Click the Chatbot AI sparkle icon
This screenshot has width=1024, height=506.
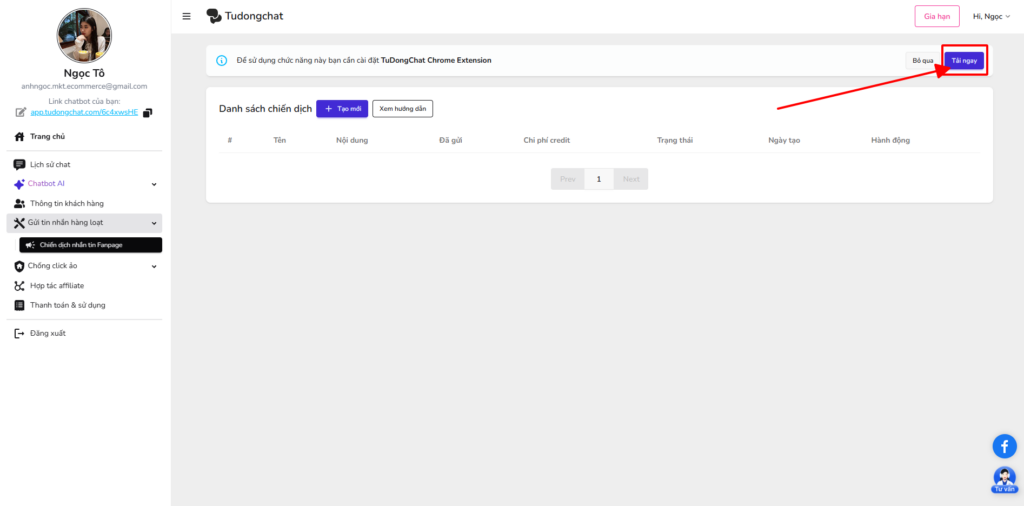20,184
